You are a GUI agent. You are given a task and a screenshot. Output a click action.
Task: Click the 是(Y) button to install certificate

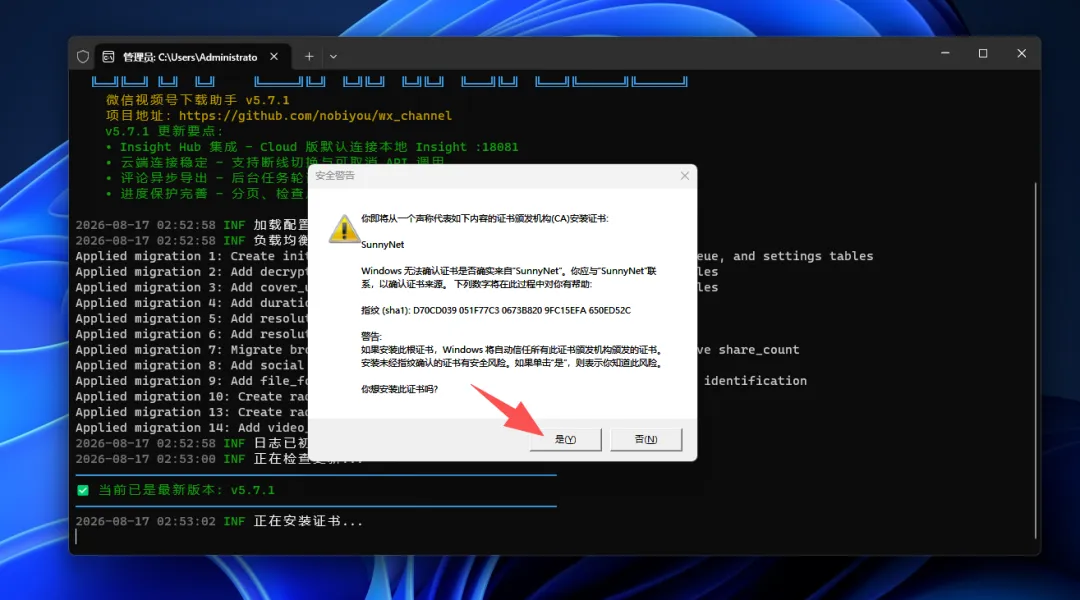[565, 439]
